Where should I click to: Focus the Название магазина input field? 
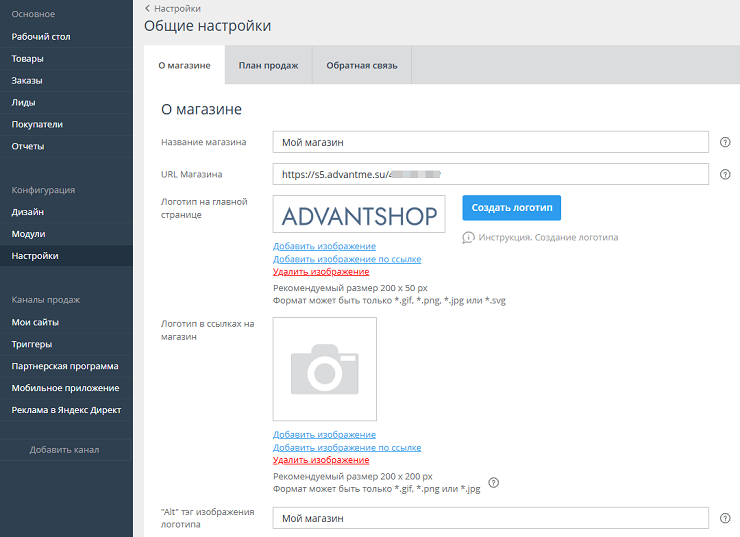coord(490,142)
